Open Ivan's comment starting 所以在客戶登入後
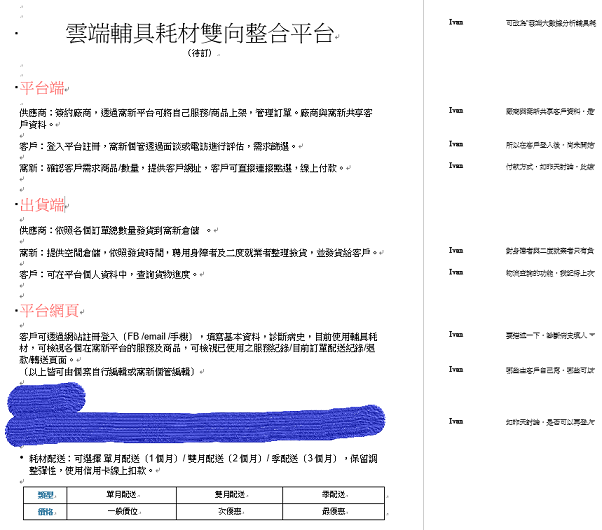This screenshot has height=530, width=602. click(x=550, y=145)
